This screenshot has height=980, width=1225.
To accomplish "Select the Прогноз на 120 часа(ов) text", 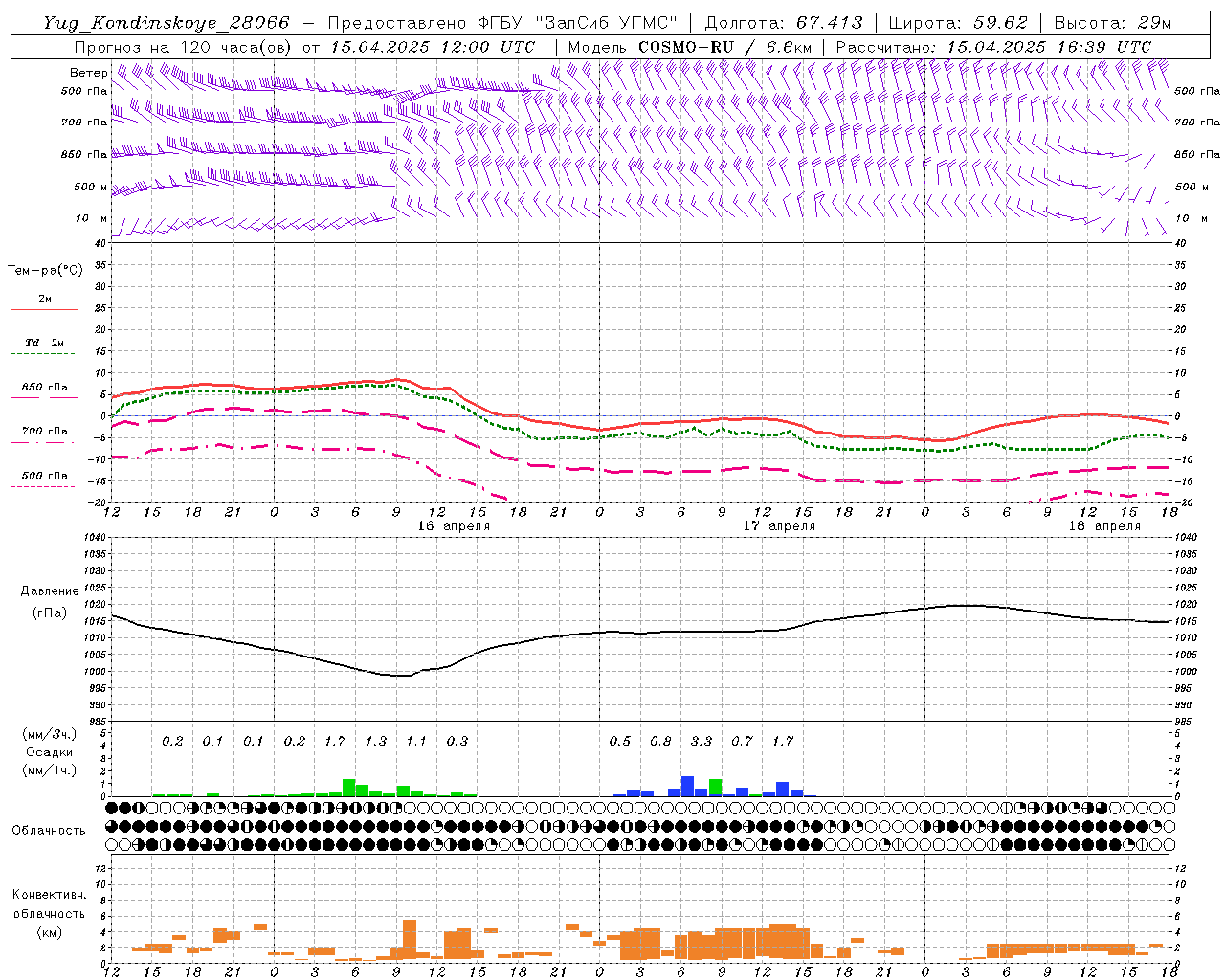I will [x=184, y=47].
